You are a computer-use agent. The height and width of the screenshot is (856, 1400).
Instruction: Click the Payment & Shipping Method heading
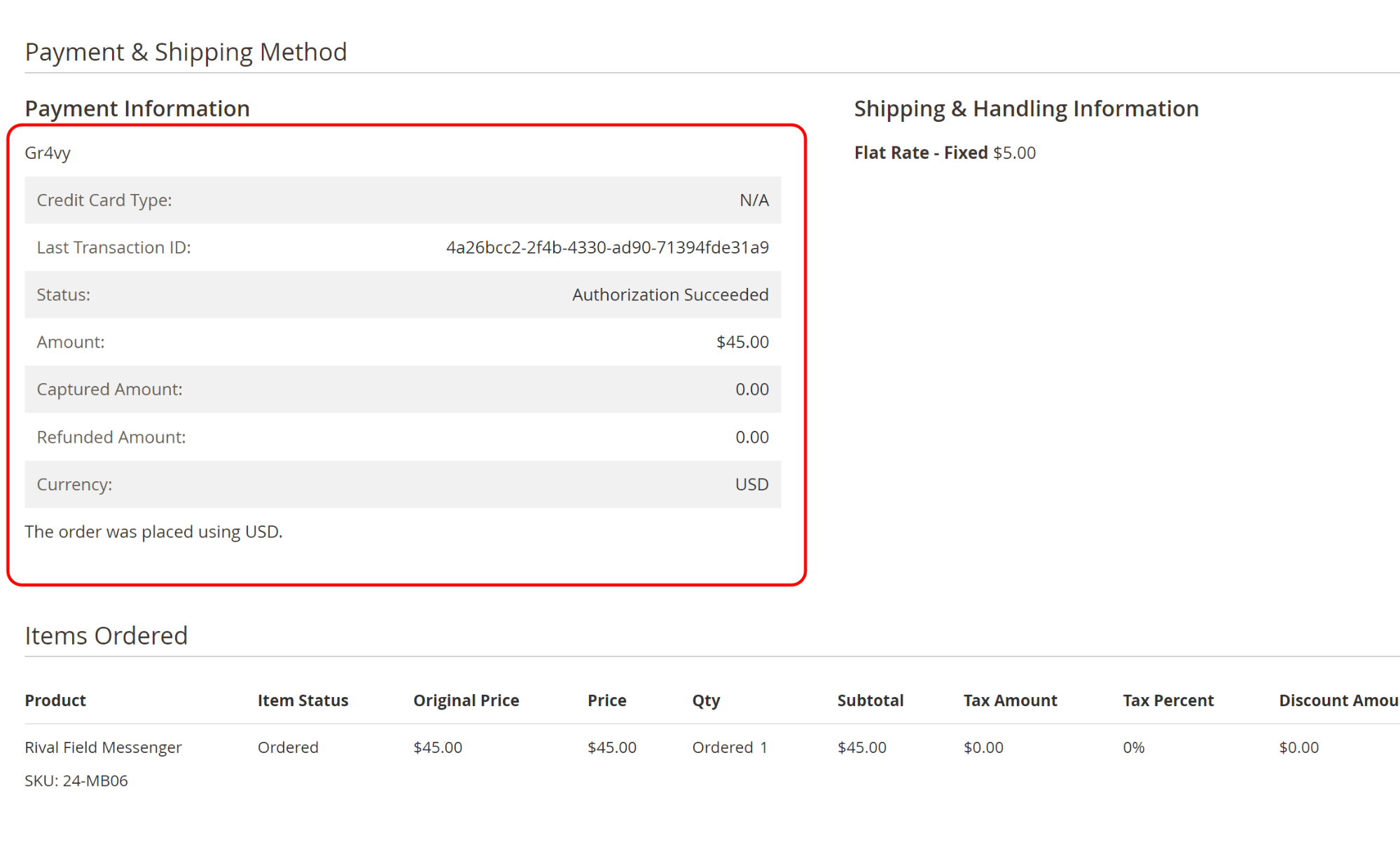pos(186,52)
